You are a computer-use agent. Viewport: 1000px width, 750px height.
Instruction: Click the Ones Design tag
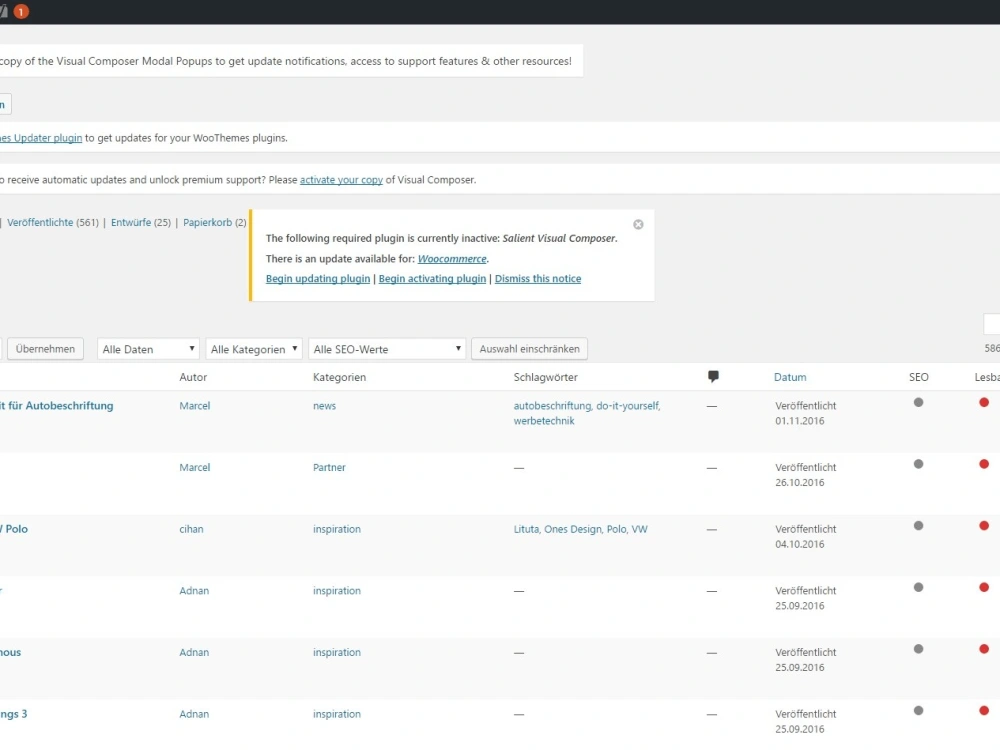tap(573, 529)
